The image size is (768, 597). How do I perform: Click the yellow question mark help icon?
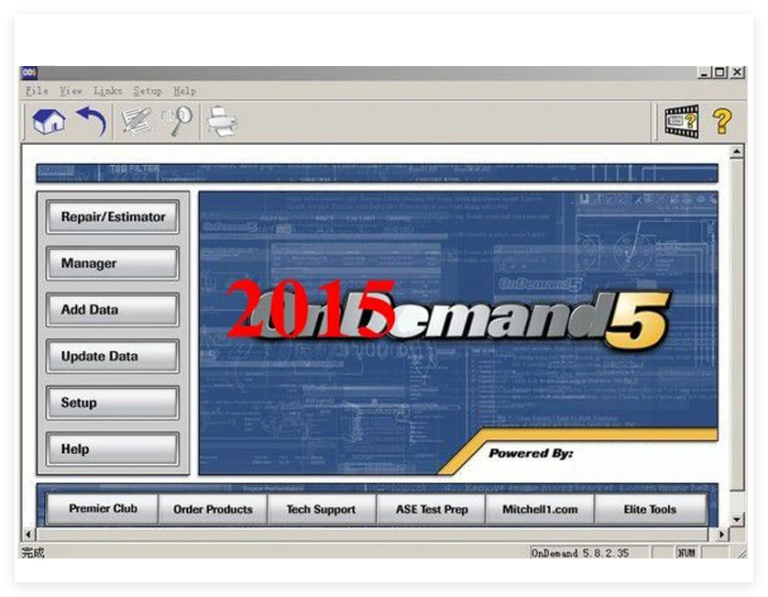coord(722,121)
